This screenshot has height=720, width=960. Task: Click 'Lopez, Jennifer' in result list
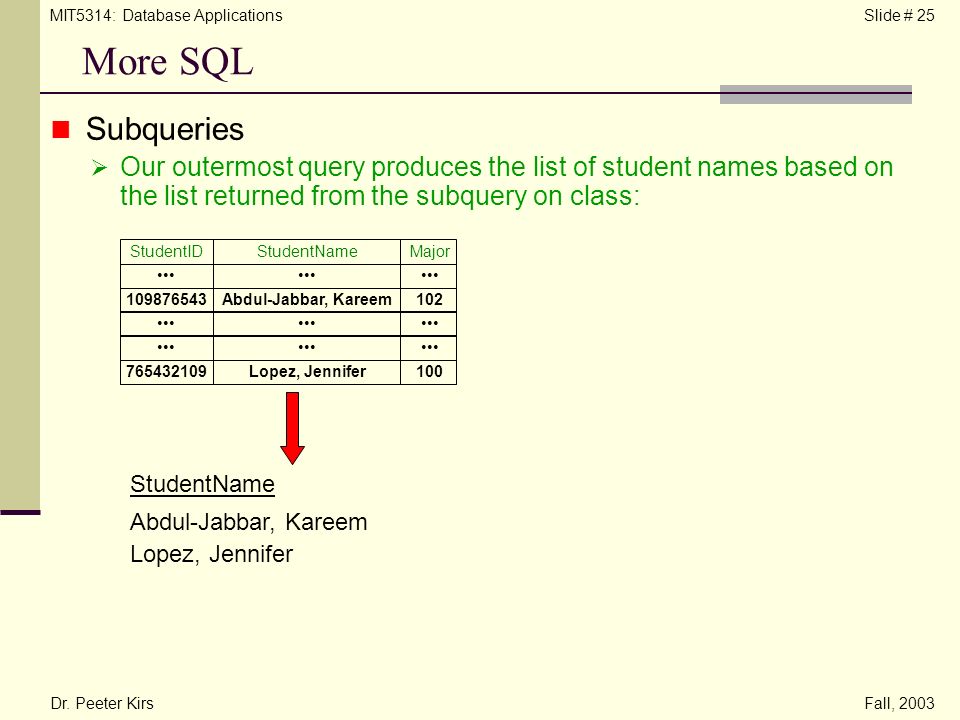(211, 554)
